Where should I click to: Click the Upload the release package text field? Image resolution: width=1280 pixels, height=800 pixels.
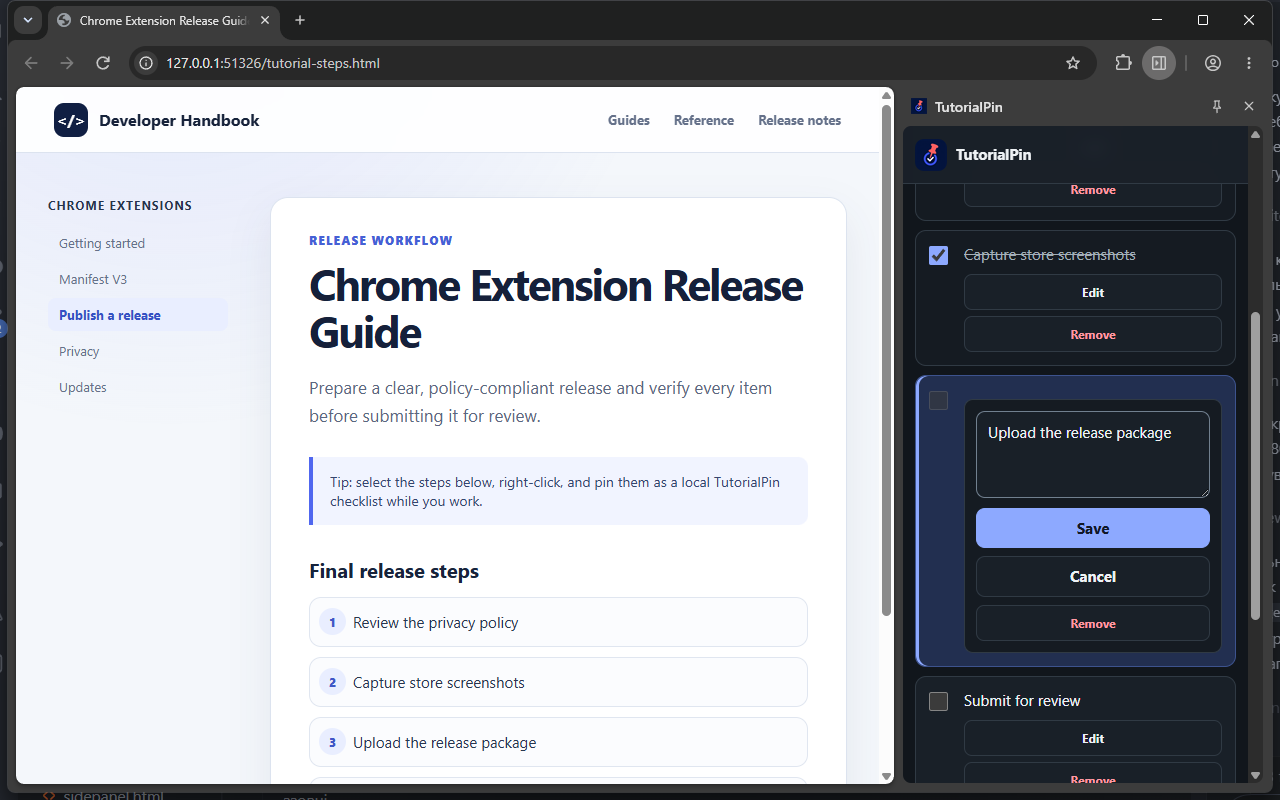coord(1093,454)
